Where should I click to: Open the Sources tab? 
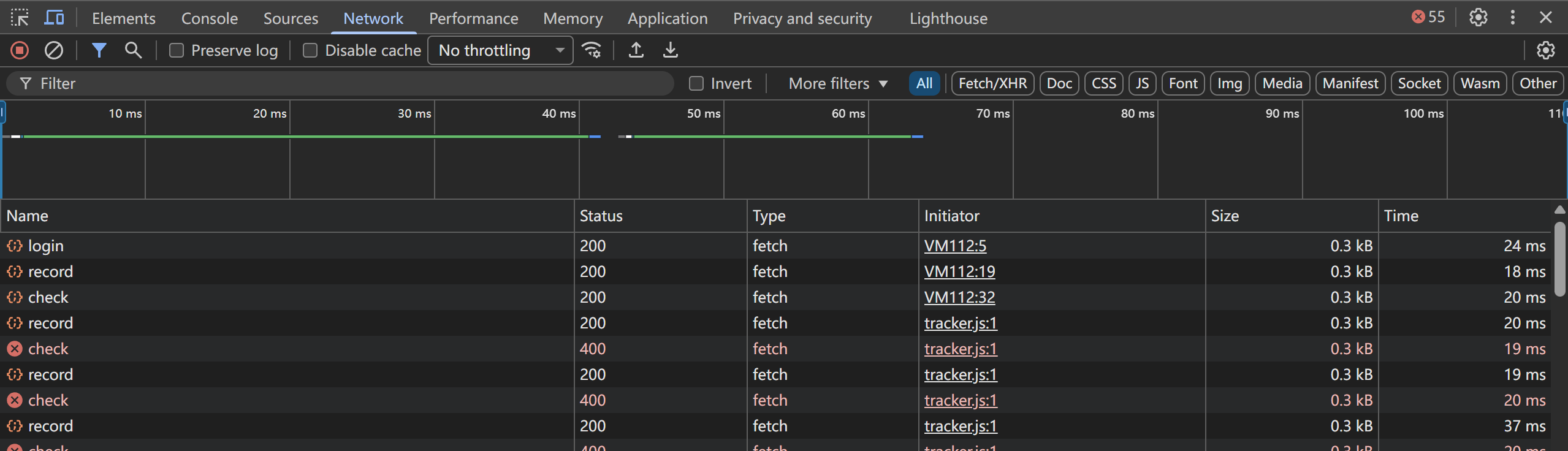click(291, 18)
